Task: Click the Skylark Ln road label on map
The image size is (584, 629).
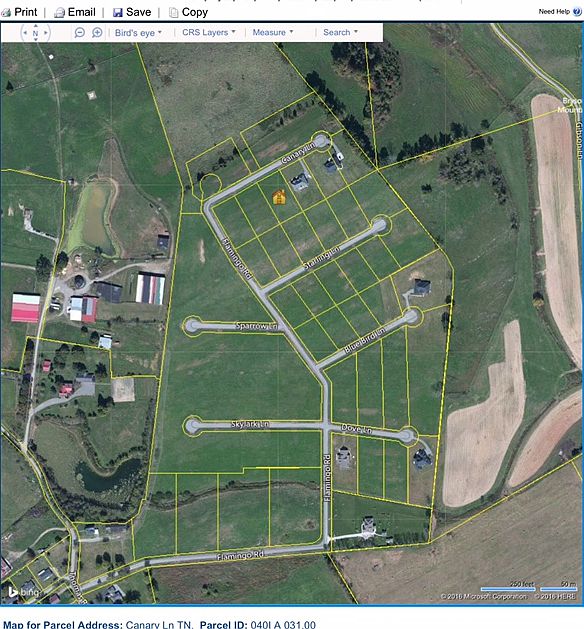Action: pyautogui.click(x=250, y=424)
